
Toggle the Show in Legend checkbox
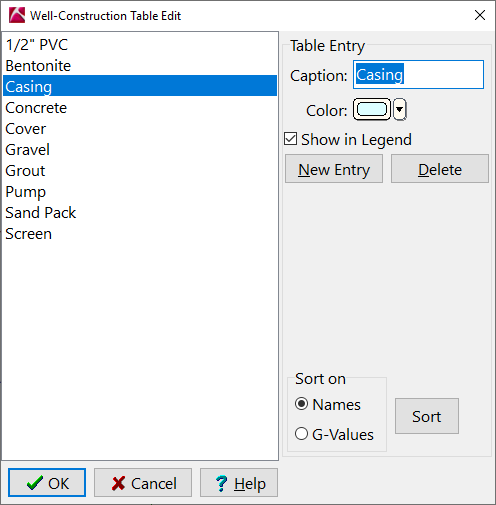[x=291, y=139]
